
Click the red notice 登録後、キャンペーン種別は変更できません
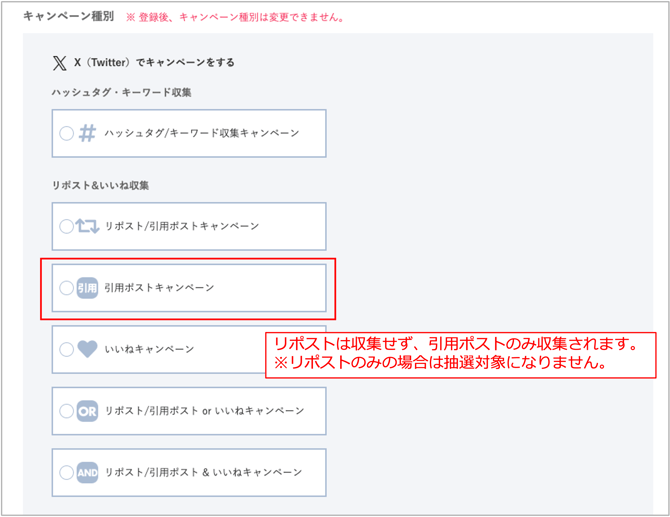click(235, 18)
